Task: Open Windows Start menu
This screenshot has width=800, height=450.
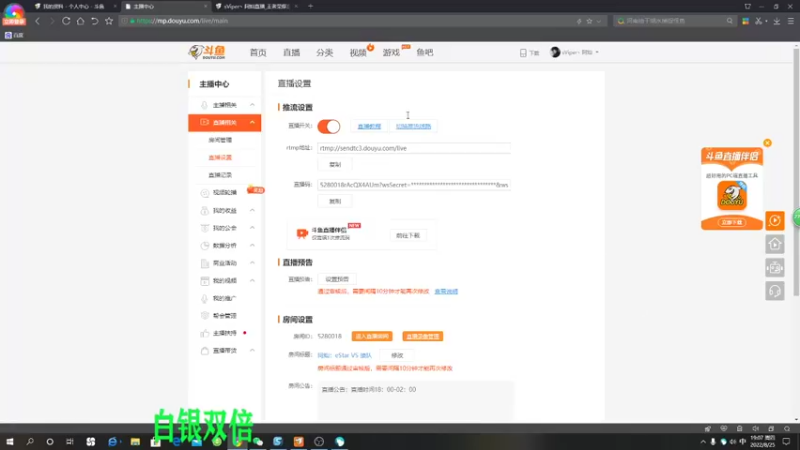Action: tap(10, 441)
